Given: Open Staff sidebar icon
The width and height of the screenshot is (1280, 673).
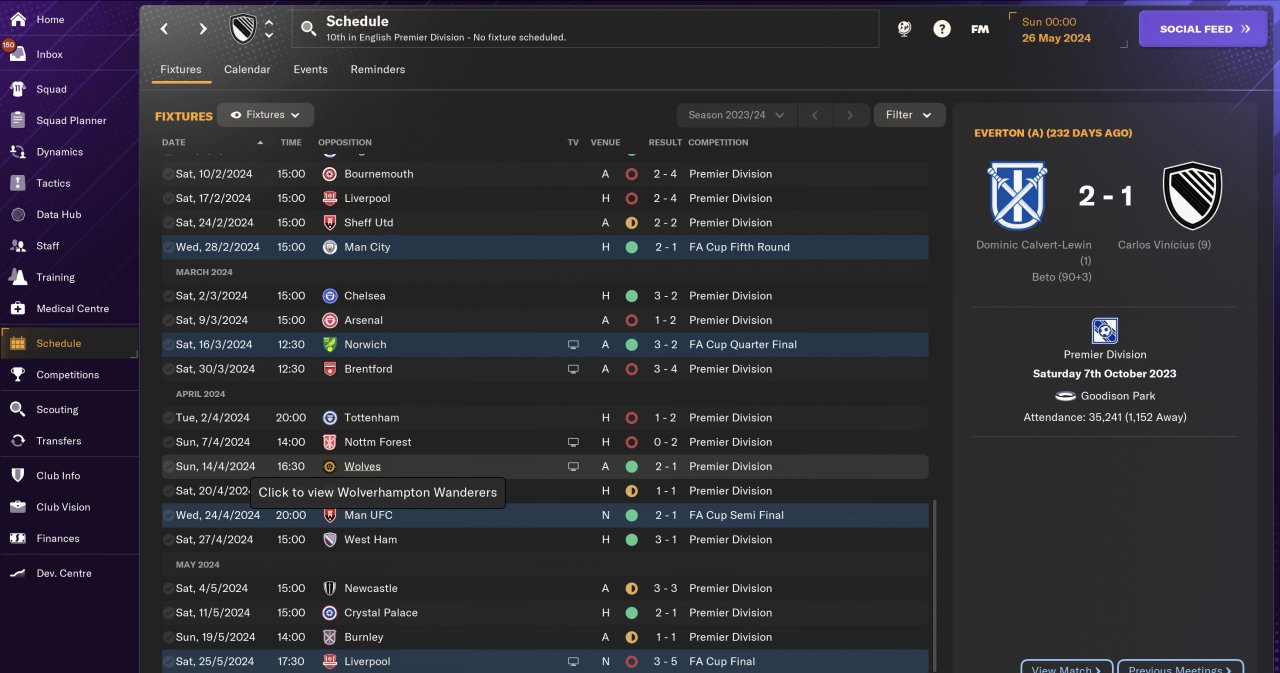Looking at the screenshot, I should (x=17, y=245).
